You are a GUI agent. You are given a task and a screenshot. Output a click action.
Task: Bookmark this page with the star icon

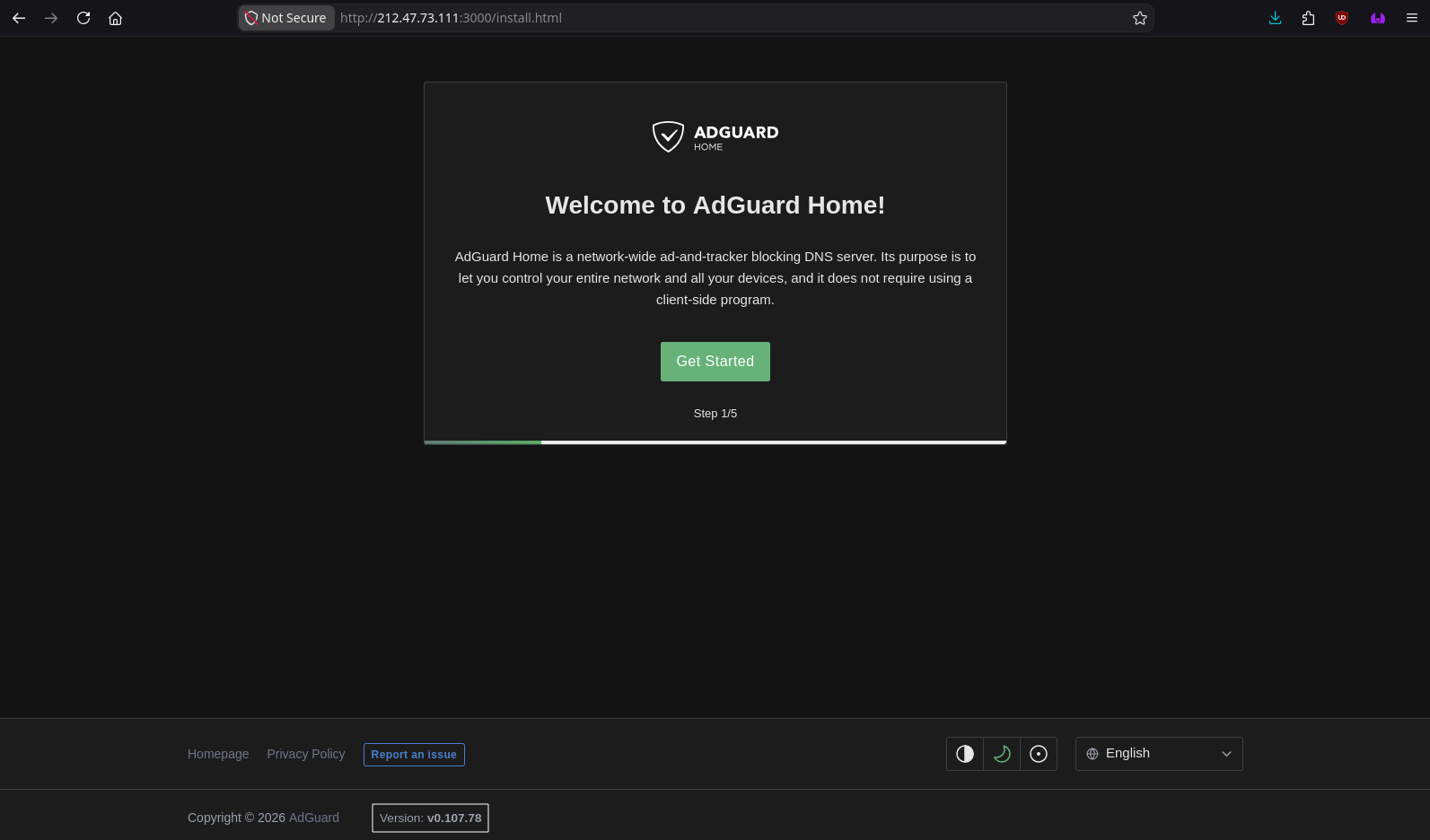pyautogui.click(x=1140, y=18)
